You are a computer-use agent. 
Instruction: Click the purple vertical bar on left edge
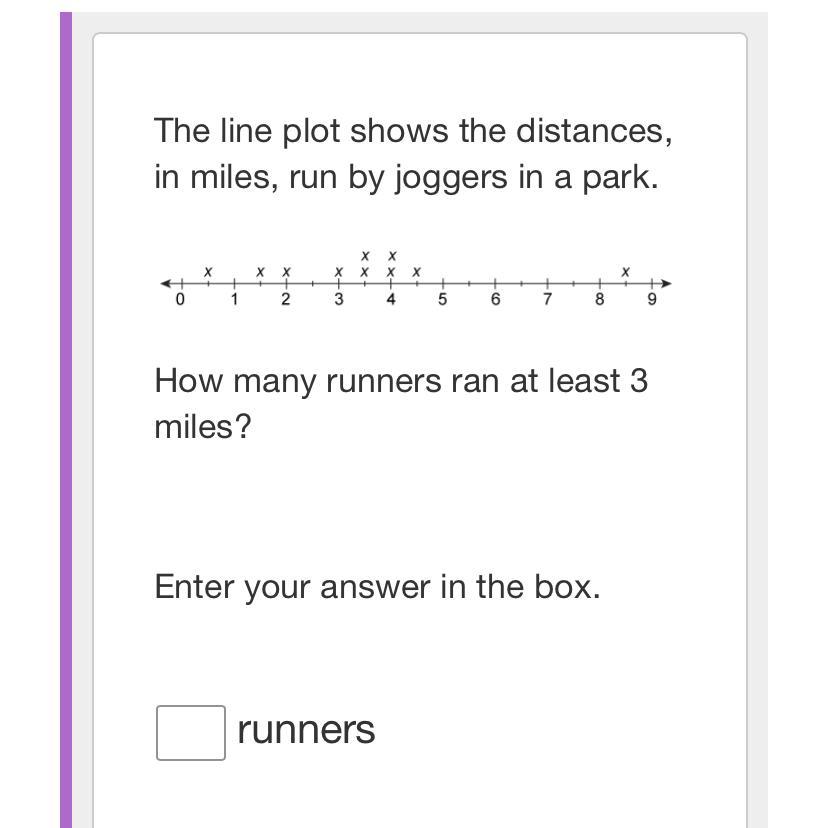tap(66, 420)
